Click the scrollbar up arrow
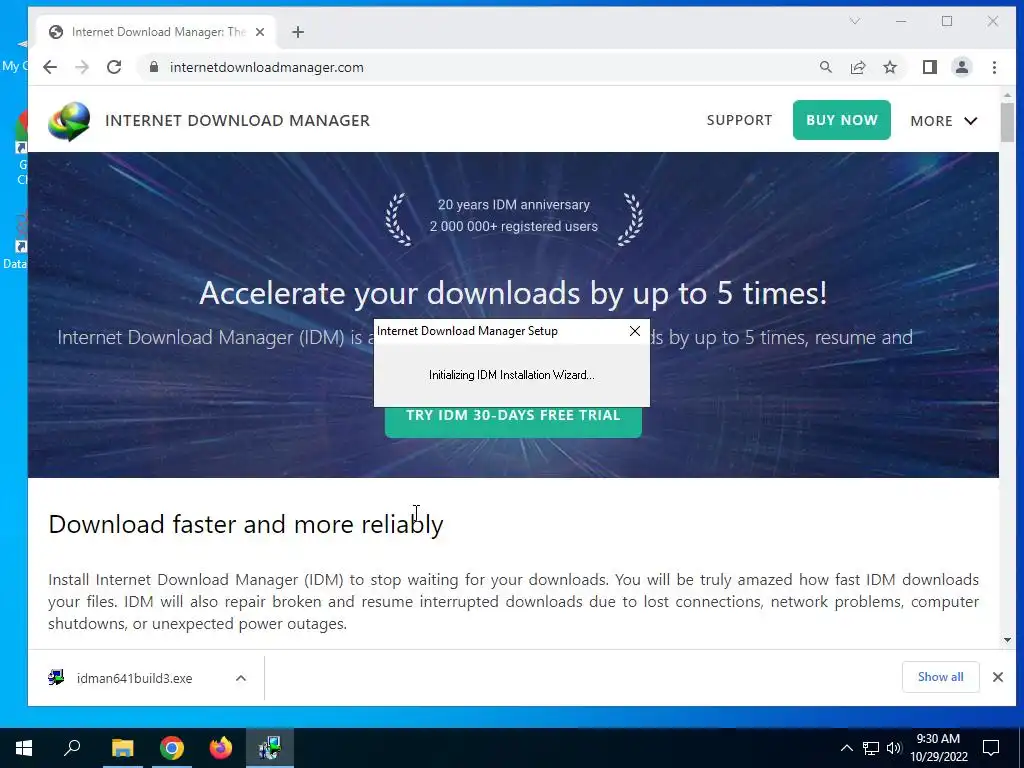This screenshot has width=1024, height=768. click(1007, 95)
